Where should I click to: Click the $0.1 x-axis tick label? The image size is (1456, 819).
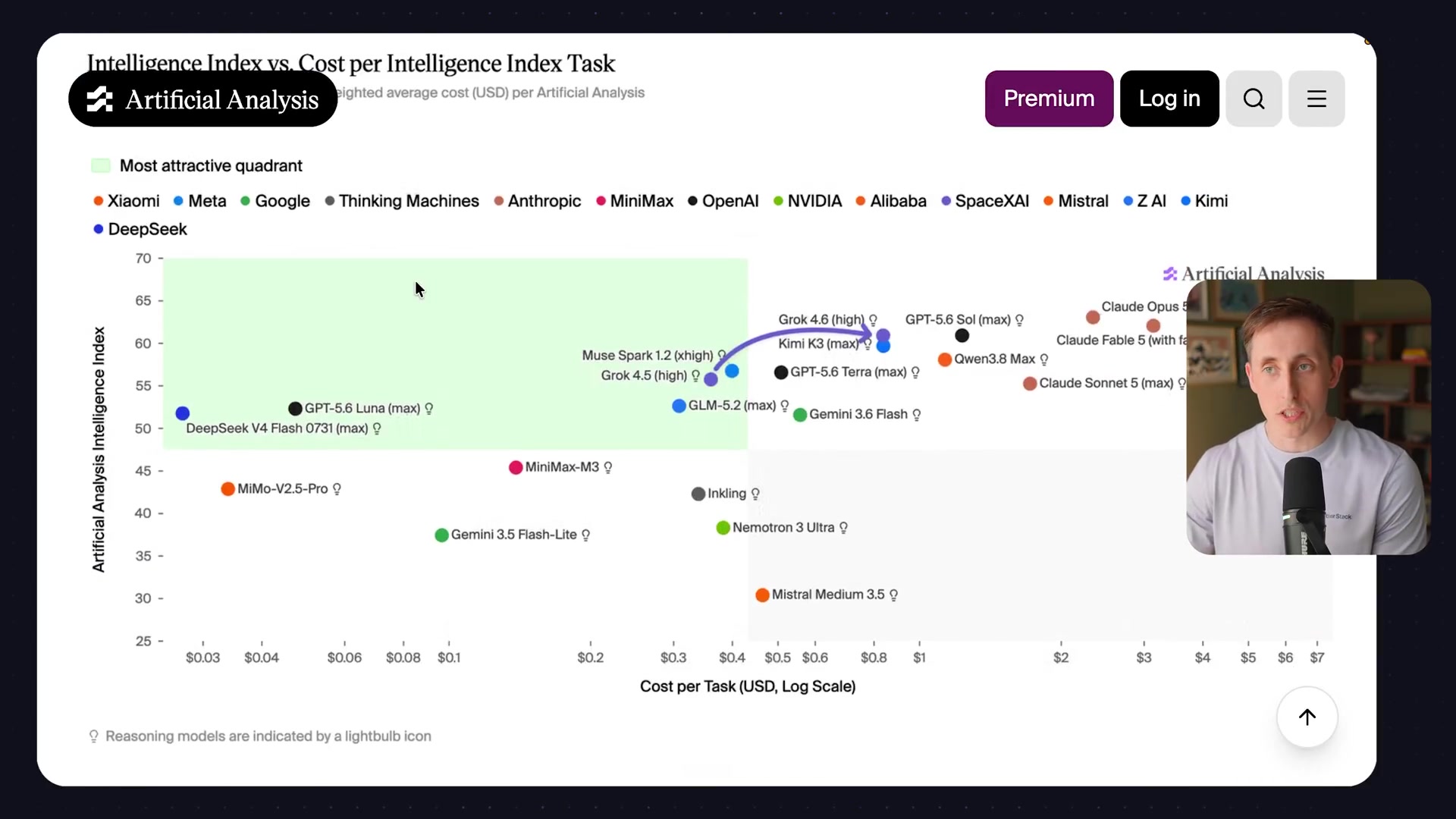click(x=449, y=657)
